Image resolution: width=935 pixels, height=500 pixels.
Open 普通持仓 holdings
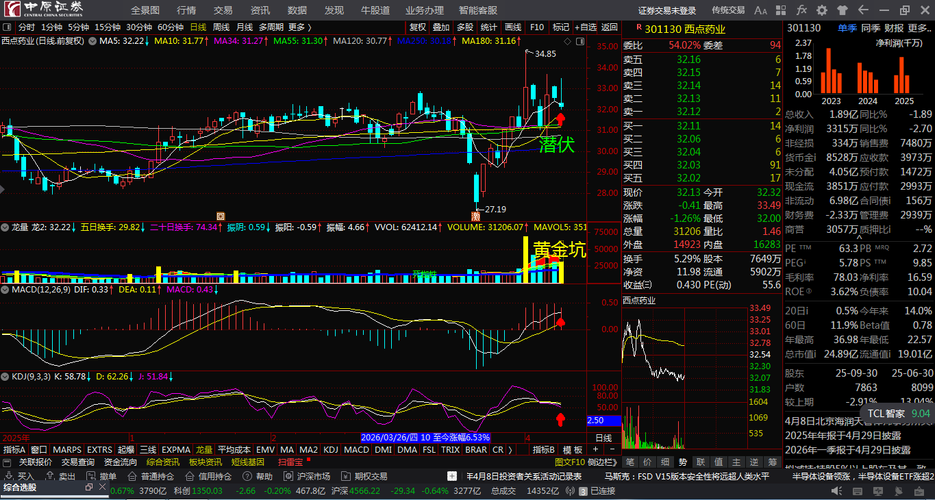[x=151, y=476]
